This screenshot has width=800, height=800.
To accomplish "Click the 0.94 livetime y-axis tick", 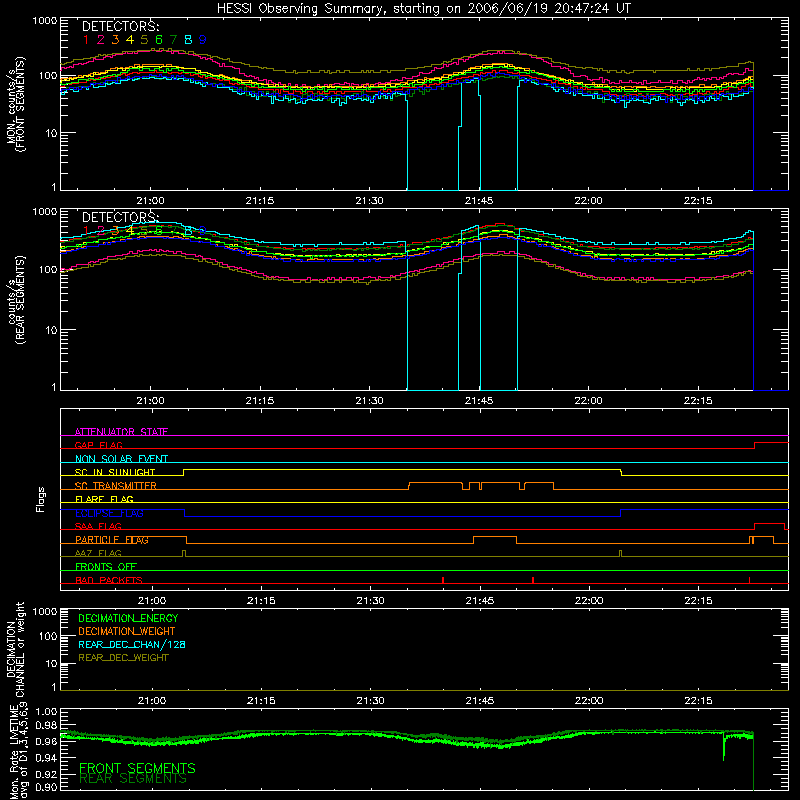I will pos(46,757).
